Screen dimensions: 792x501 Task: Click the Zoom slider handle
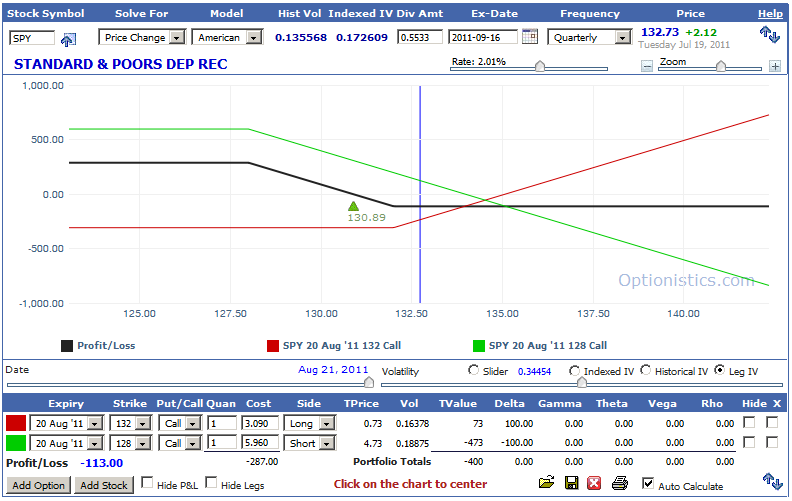click(721, 66)
